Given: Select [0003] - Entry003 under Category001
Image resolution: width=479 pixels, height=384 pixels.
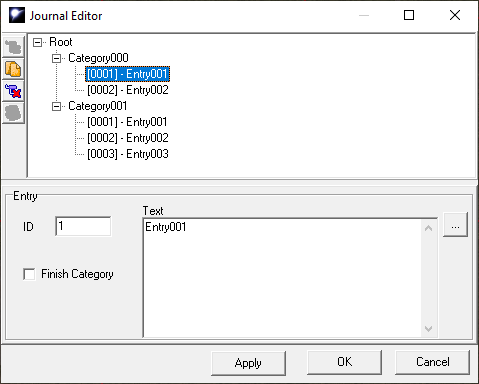Looking at the screenshot, I should click(128, 154).
